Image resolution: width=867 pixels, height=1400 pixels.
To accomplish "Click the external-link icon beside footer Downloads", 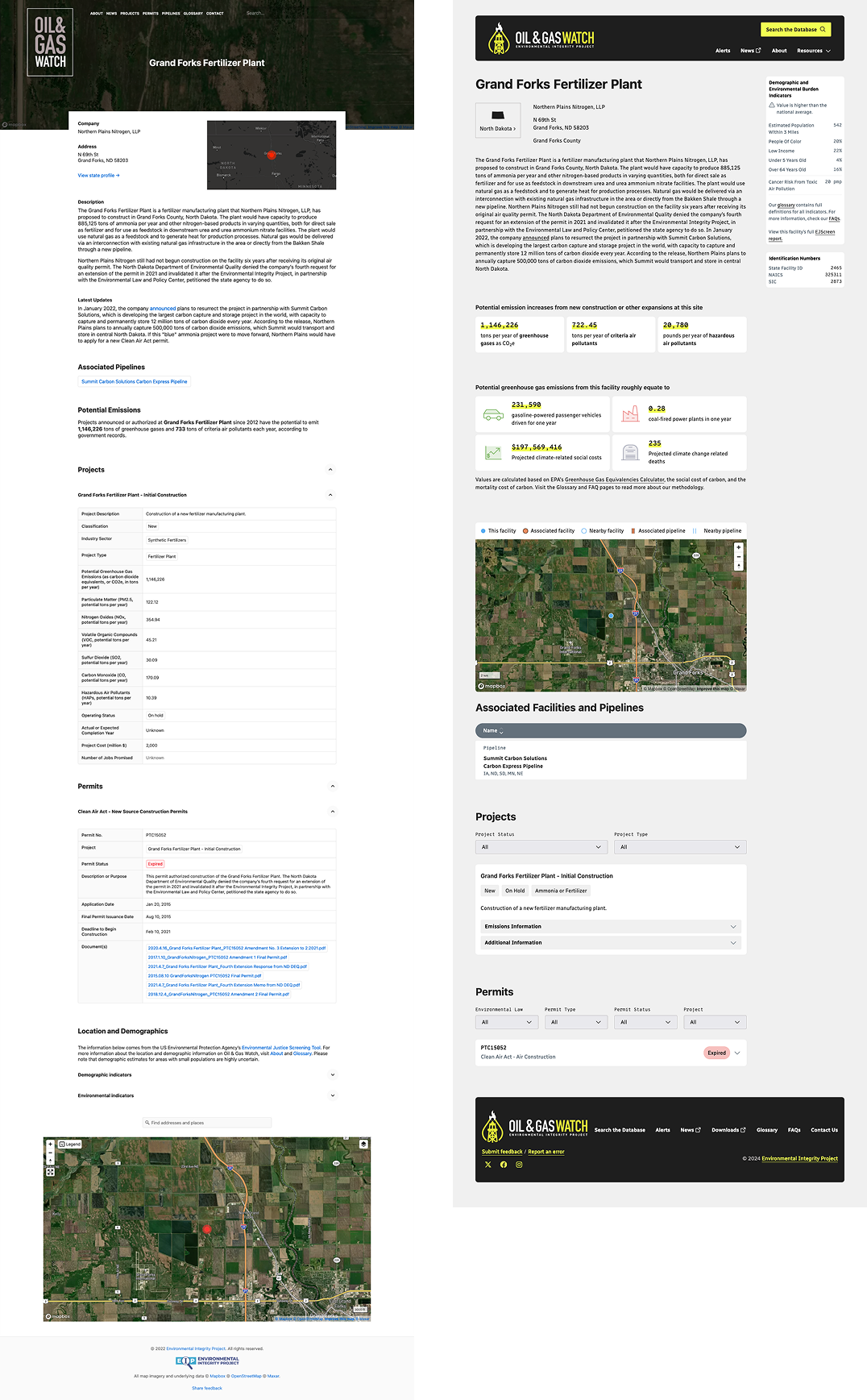I will point(743,1130).
